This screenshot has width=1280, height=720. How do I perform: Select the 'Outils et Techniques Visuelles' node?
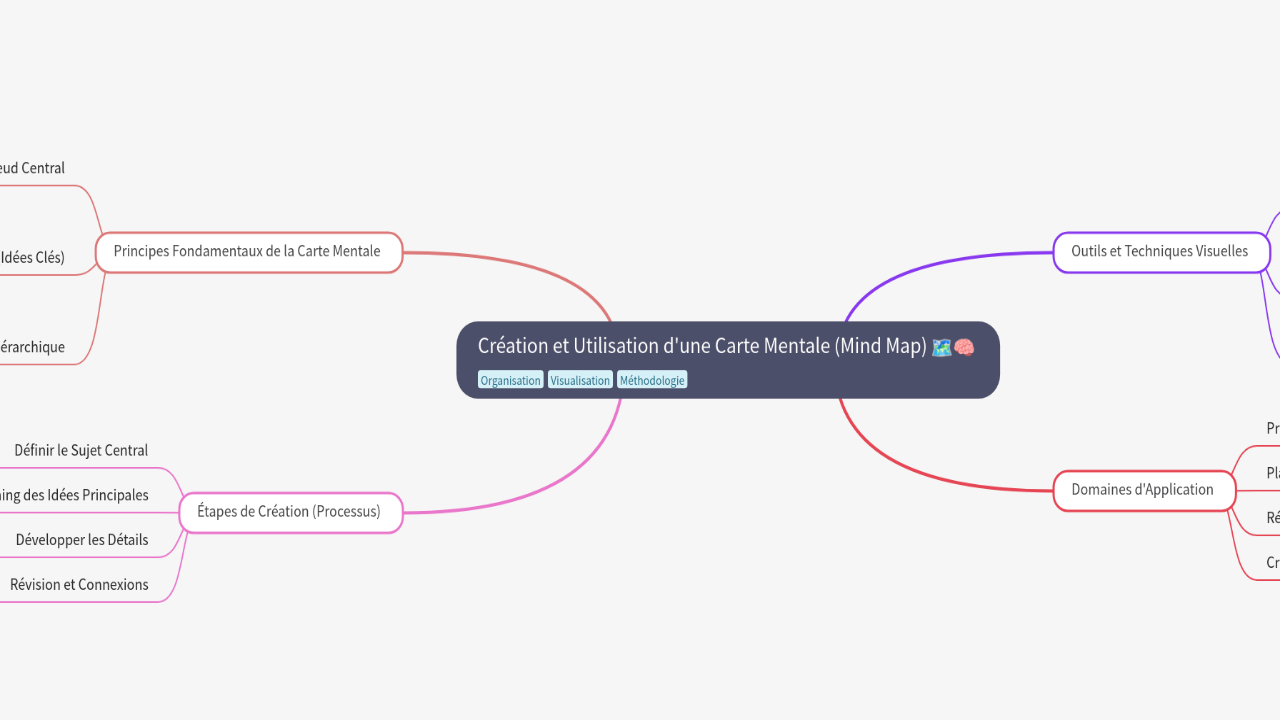coord(1160,252)
